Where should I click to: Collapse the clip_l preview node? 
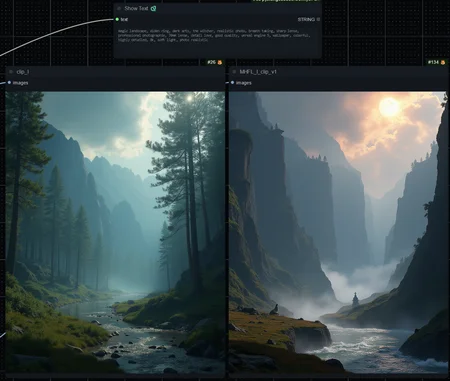tap(11, 72)
